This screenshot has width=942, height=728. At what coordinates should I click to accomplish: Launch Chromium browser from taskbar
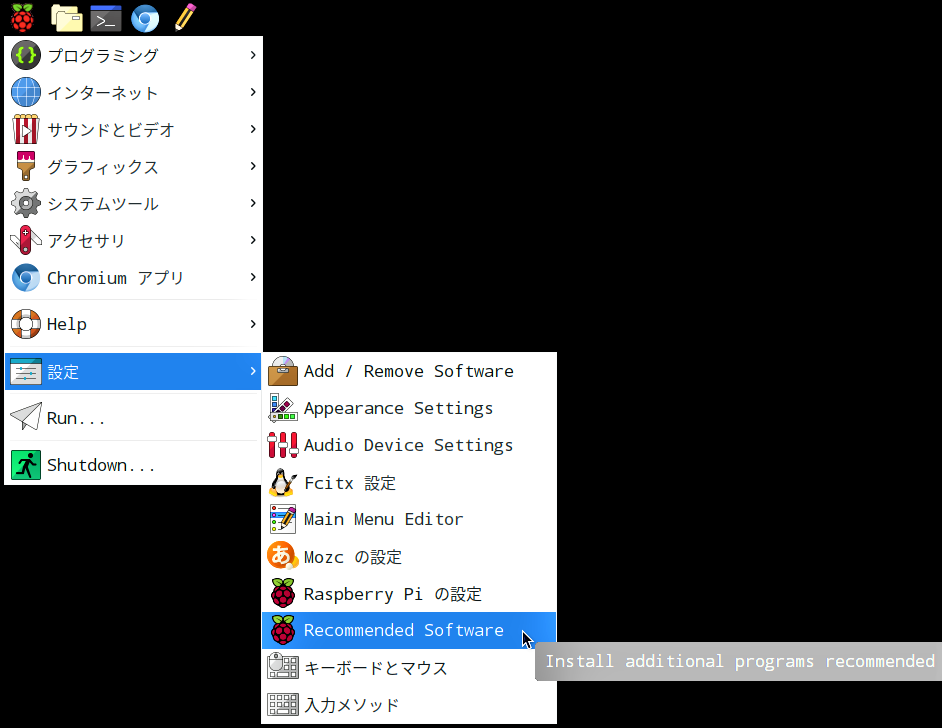click(145, 18)
